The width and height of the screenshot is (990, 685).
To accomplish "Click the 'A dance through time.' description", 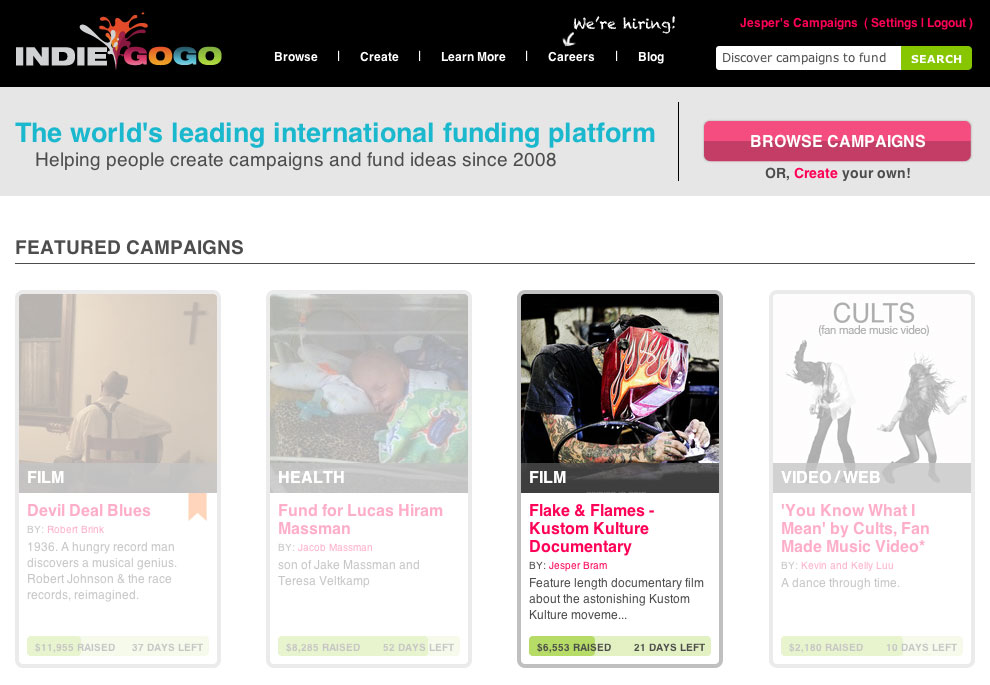I will [840, 583].
